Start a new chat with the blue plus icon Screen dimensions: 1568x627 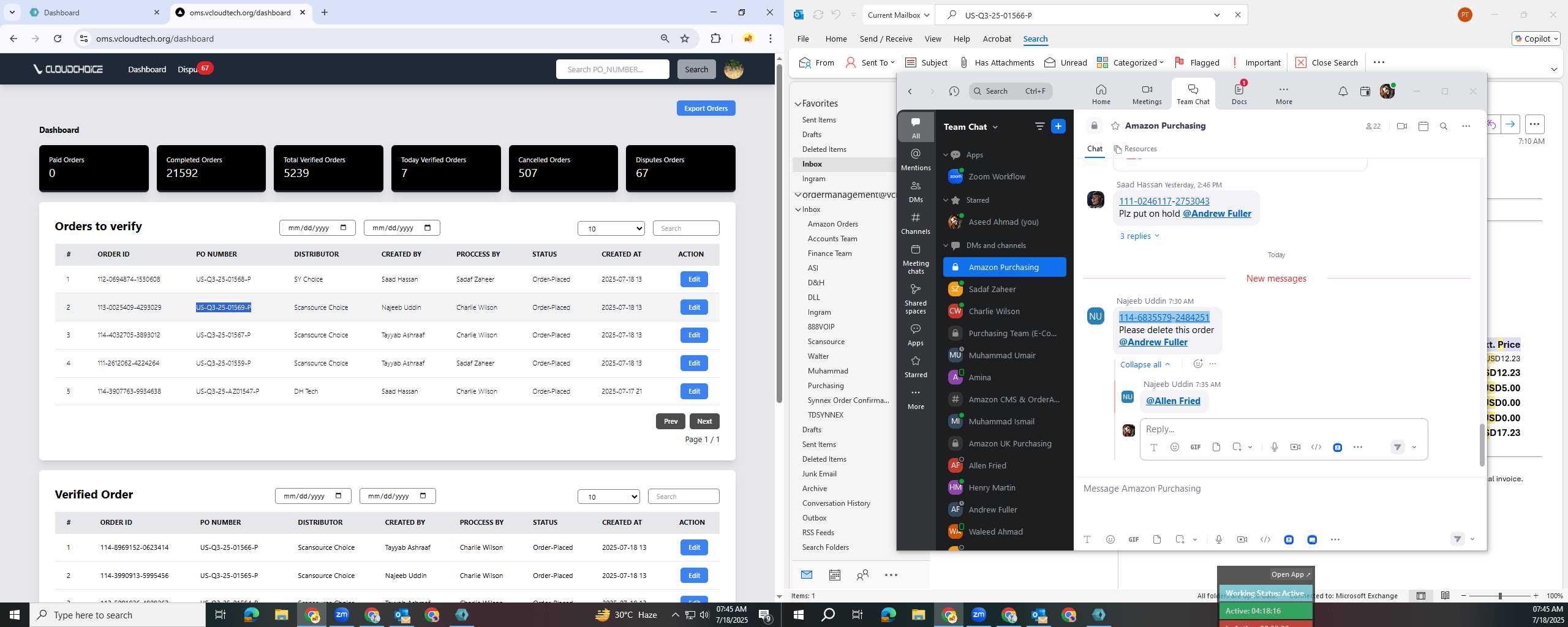pyautogui.click(x=1058, y=126)
